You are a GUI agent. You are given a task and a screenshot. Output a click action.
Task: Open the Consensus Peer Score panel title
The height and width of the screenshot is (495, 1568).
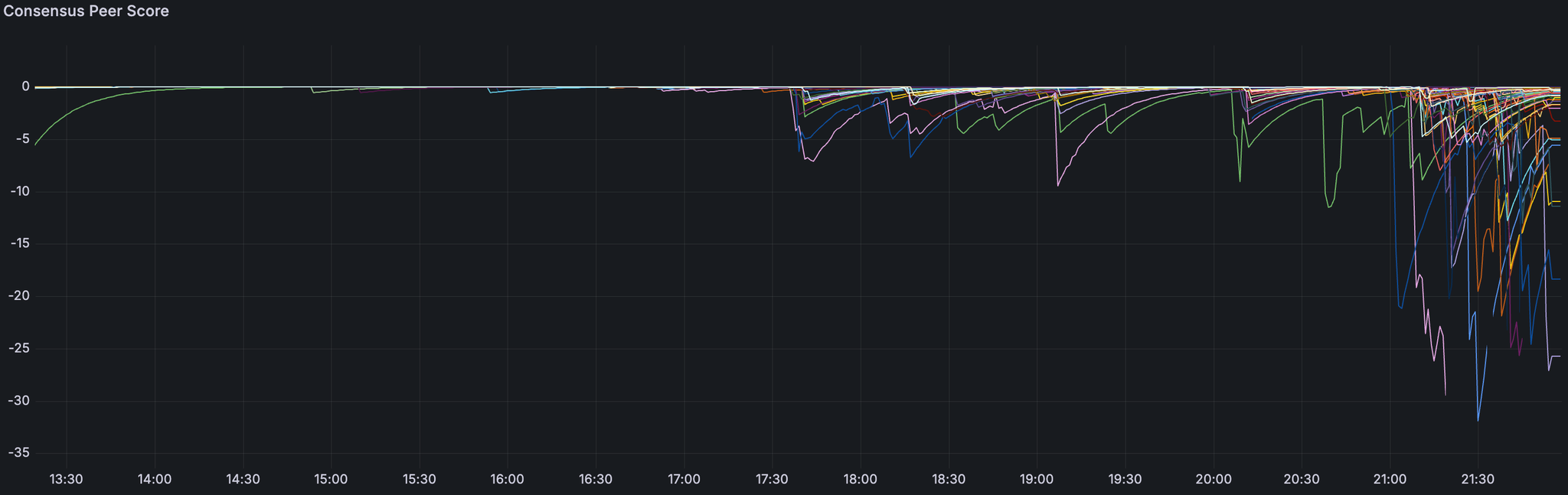pos(87,11)
